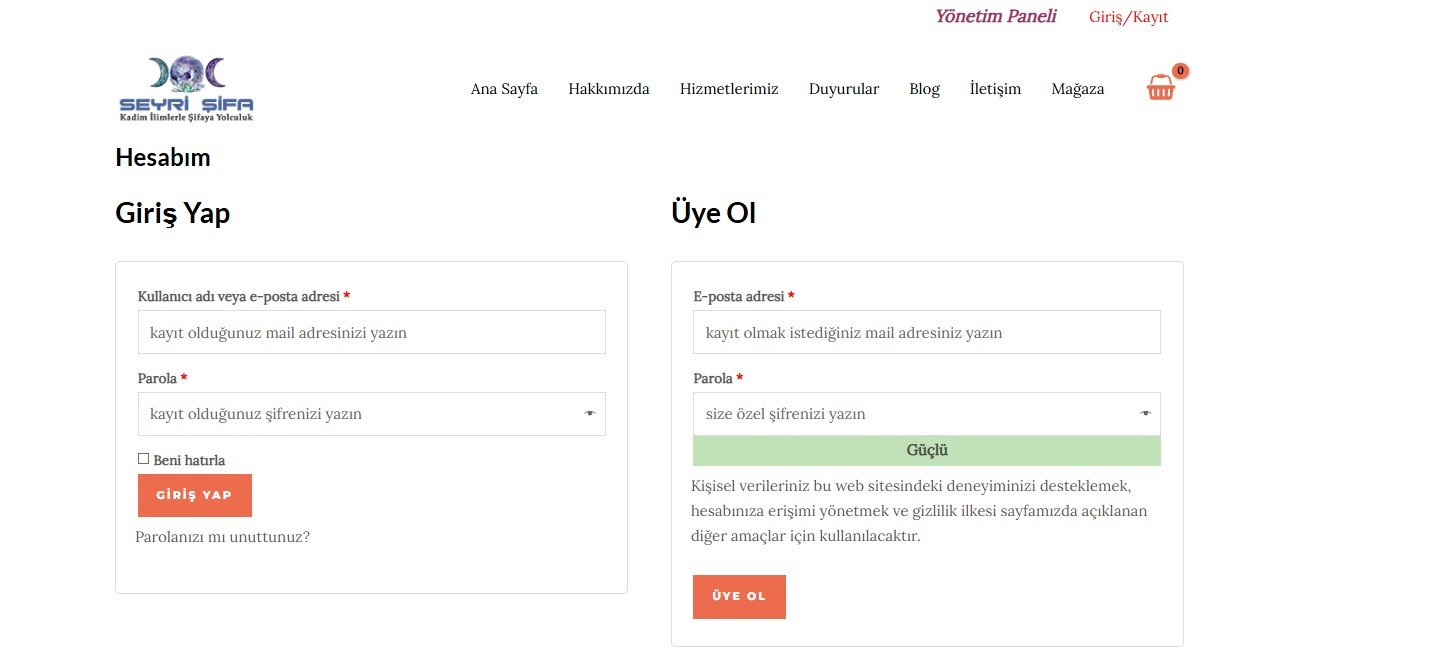Go to Hakkımızda page
The height and width of the screenshot is (662, 1441).
click(x=608, y=89)
